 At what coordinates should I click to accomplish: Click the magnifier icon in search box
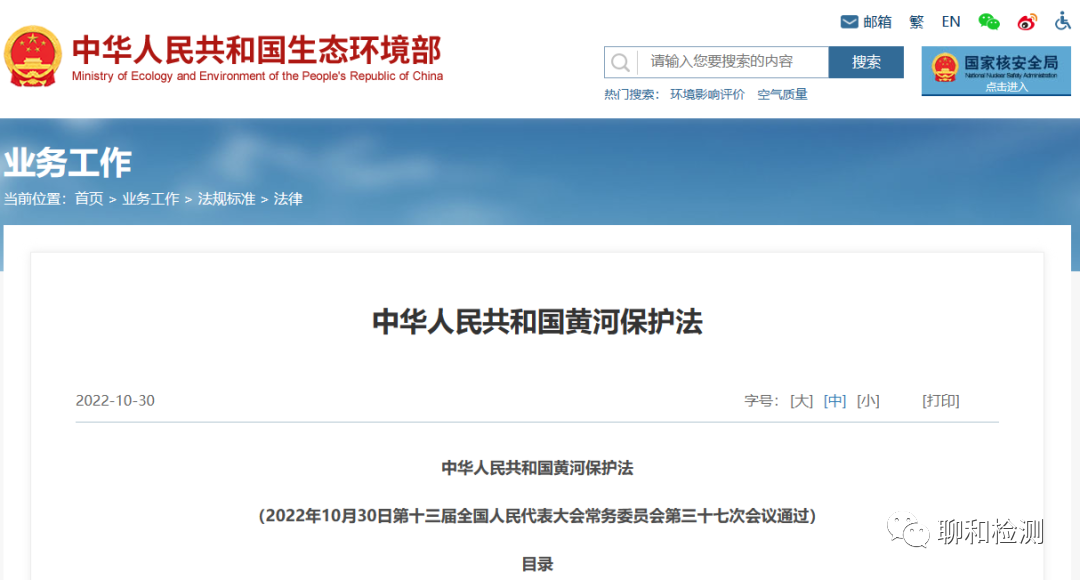pos(621,63)
